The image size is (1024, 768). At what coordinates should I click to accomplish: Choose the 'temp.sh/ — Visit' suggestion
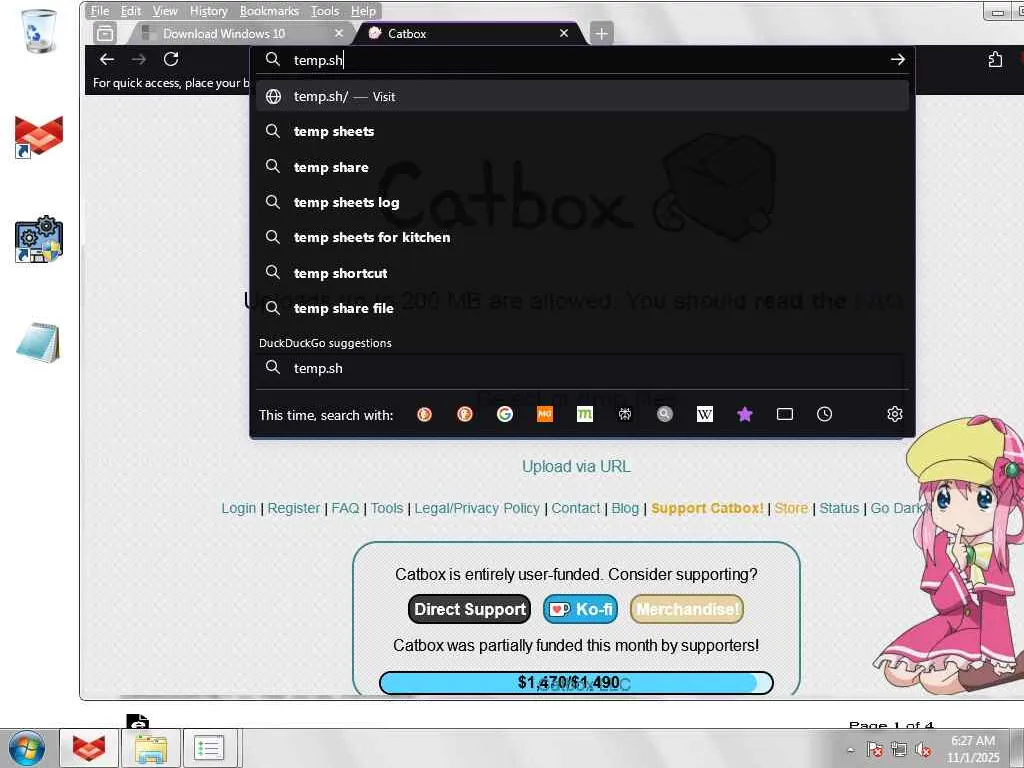point(582,96)
